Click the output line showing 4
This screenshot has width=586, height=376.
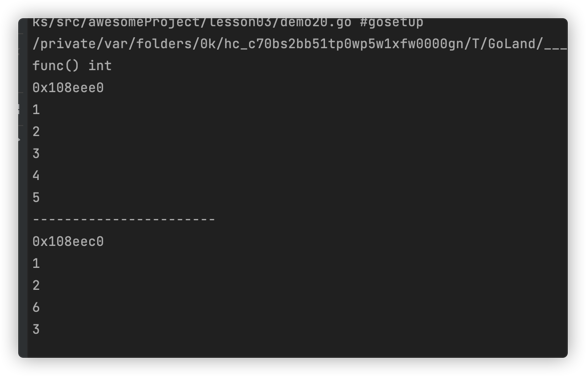pyautogui.click(x=36, y=176)
